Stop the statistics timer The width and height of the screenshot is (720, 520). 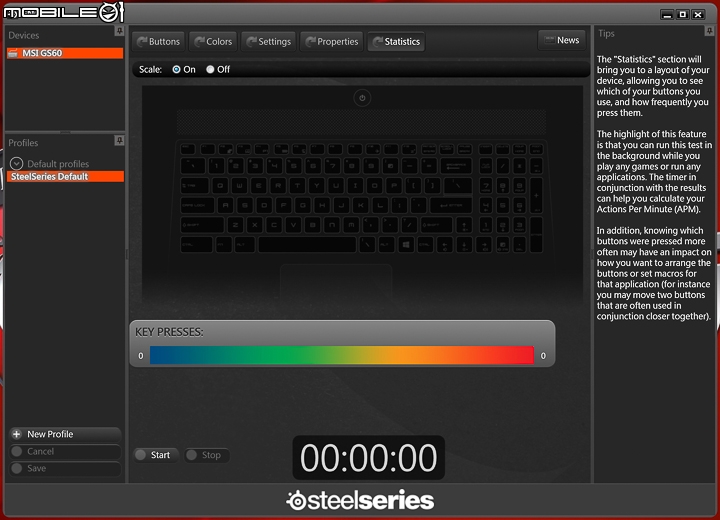pyautogui.click(x=207, y=455)
